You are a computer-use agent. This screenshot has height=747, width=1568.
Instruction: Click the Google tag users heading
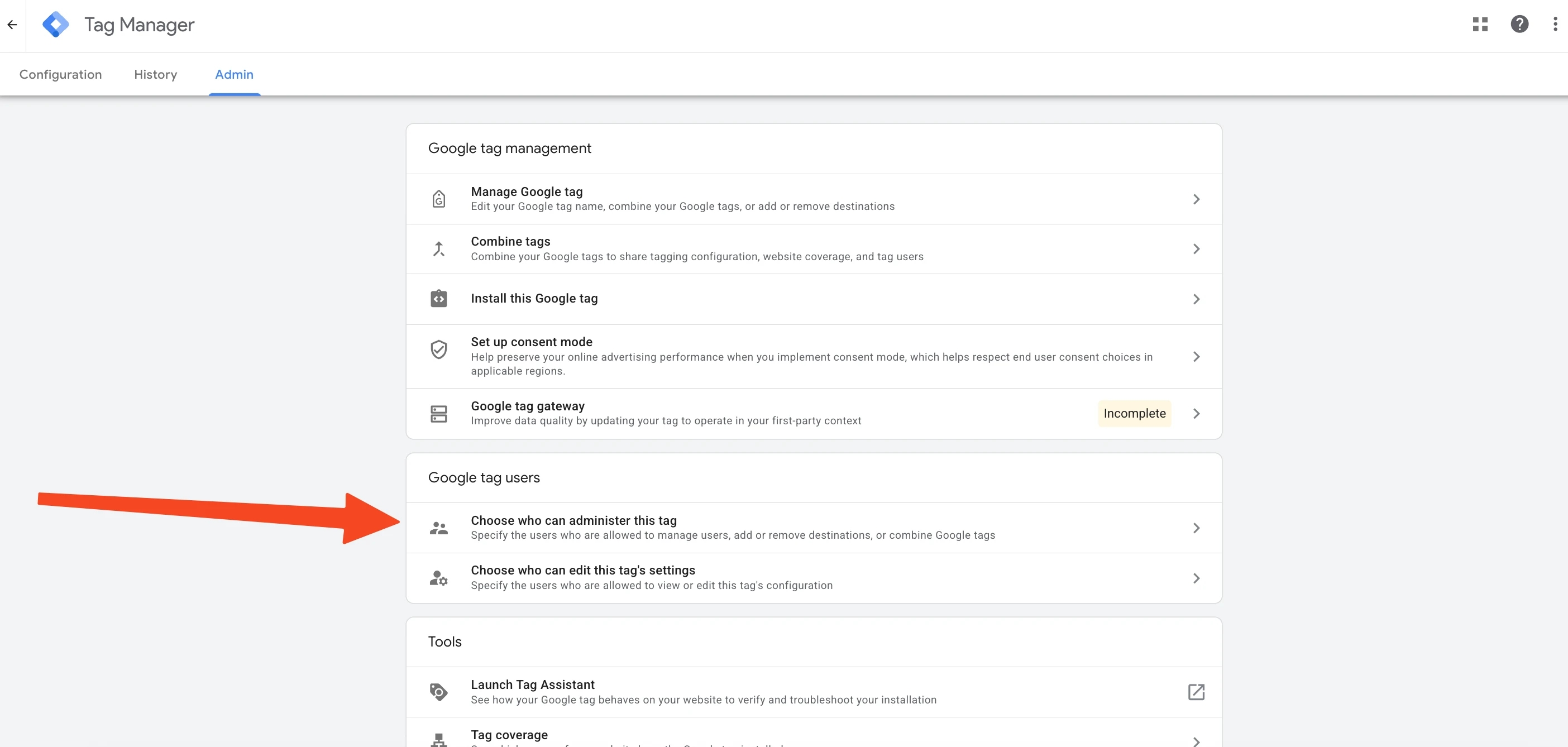484,478
